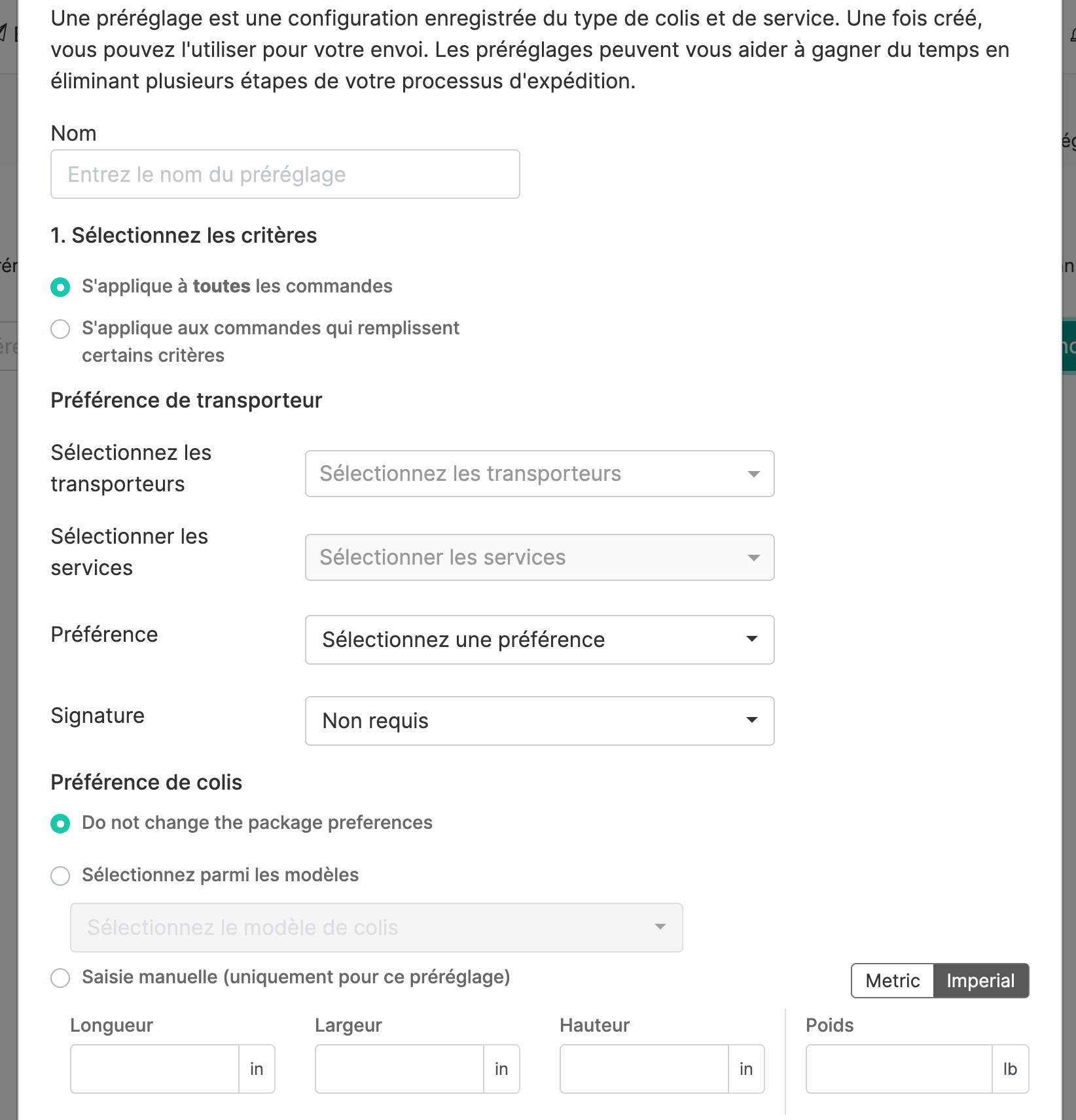Image resolution: width=1076 pixels, height=1120 pixels.
Task: Click the Hauteur input field
Action: pyautogui.click(x=644, y=1069)
